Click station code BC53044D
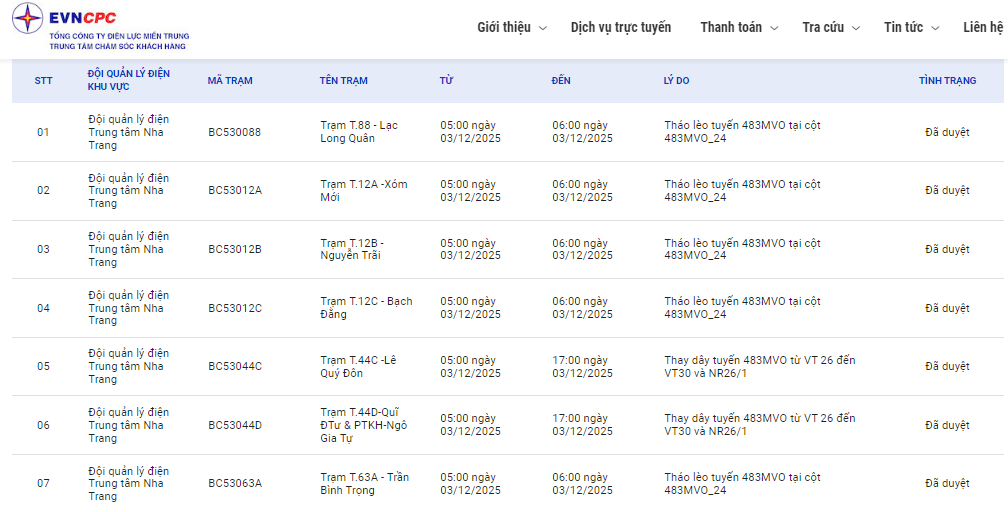The height and width of the screenshot is (512, 1008). (235, 425)
